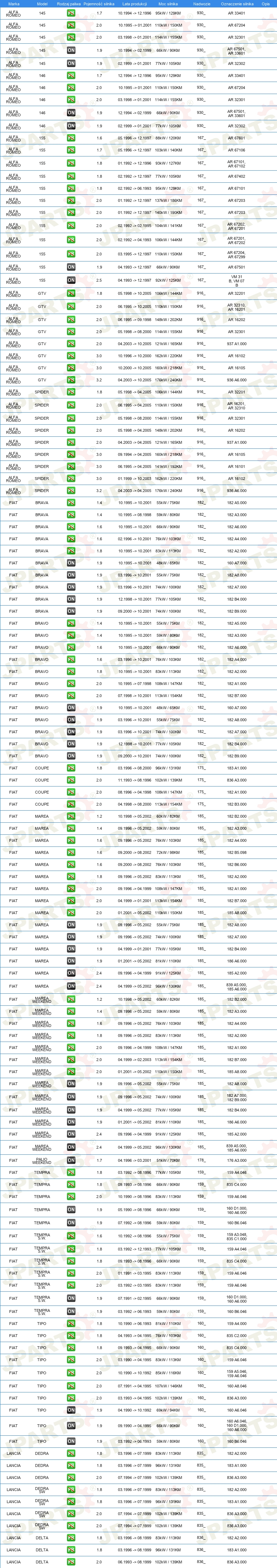Click the '05.1990 -> 08.1996' production years cell
The height and width of the screenshot is (1568, 277).
pos(135,1210)
